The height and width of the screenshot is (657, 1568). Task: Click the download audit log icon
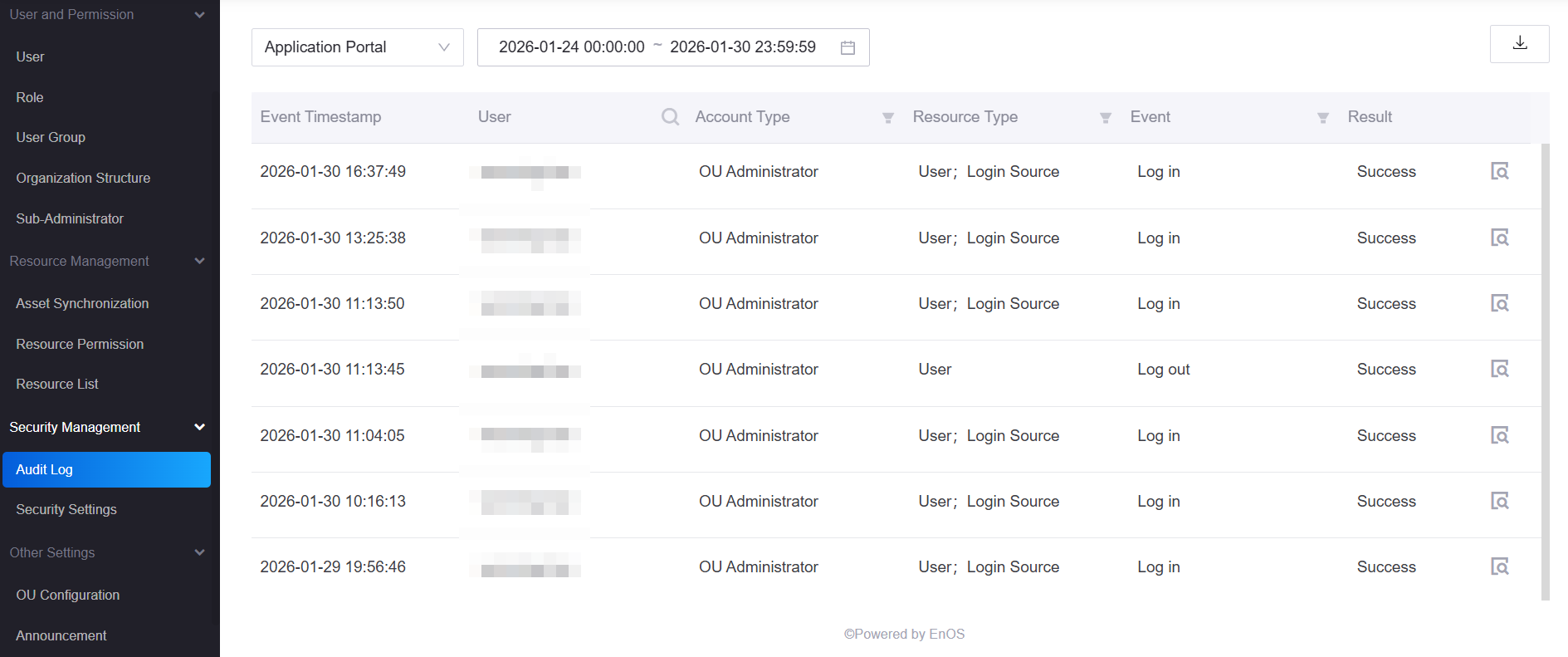coord(1519,43)
